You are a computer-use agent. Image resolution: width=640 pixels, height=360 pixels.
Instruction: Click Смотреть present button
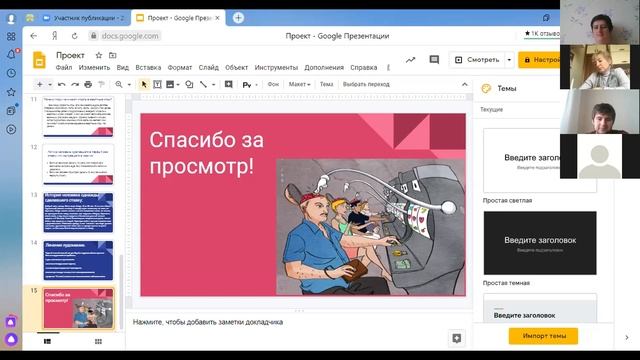pos(477,60)
